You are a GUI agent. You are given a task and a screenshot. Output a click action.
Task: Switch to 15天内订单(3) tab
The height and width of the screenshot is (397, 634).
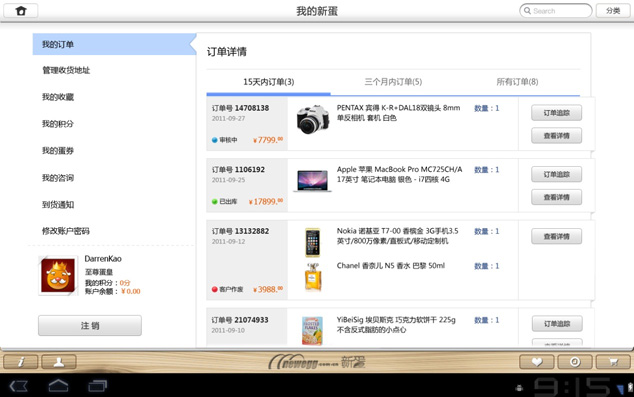click(268, 82)
